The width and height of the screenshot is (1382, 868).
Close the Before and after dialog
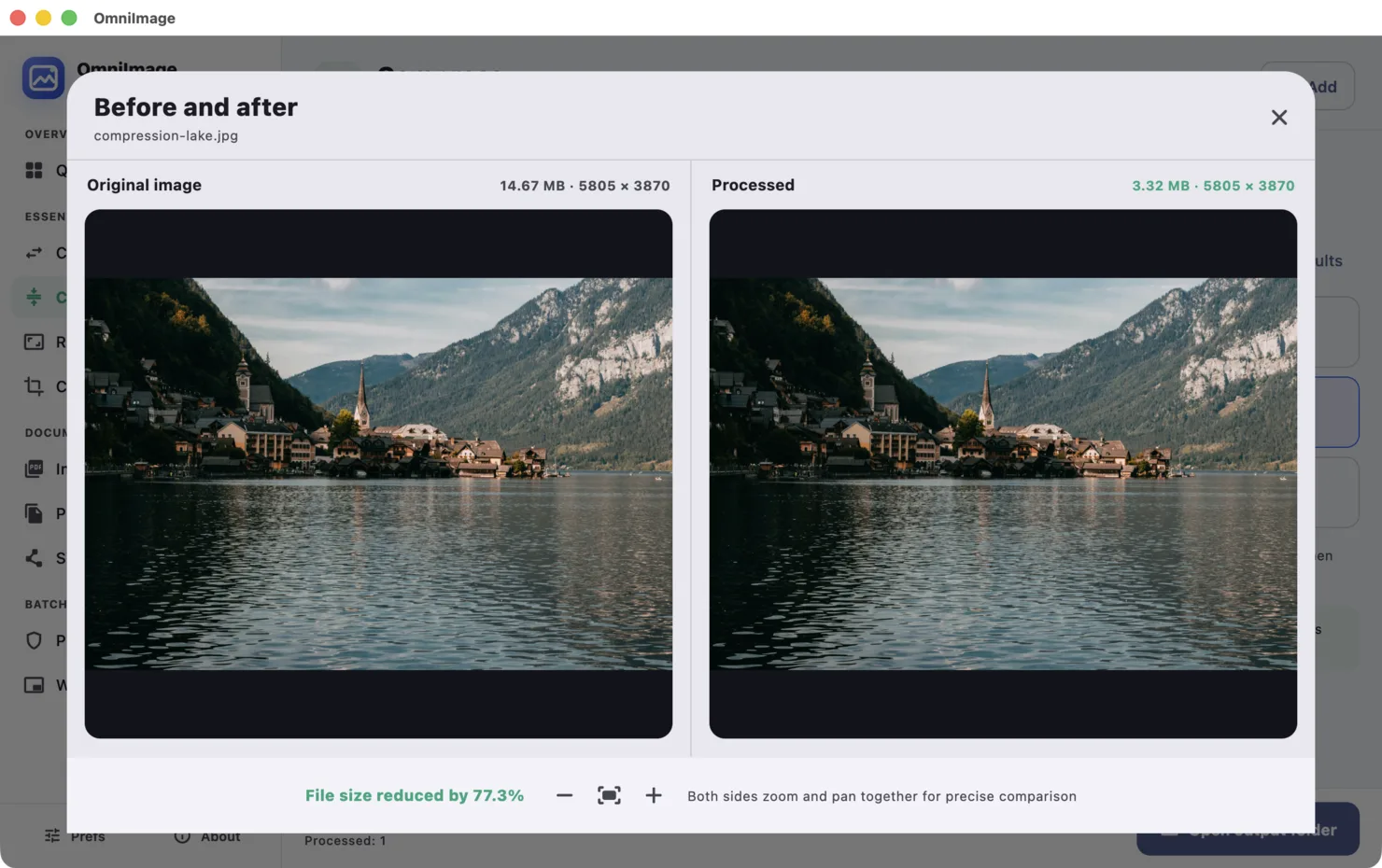click(1279, 117)
